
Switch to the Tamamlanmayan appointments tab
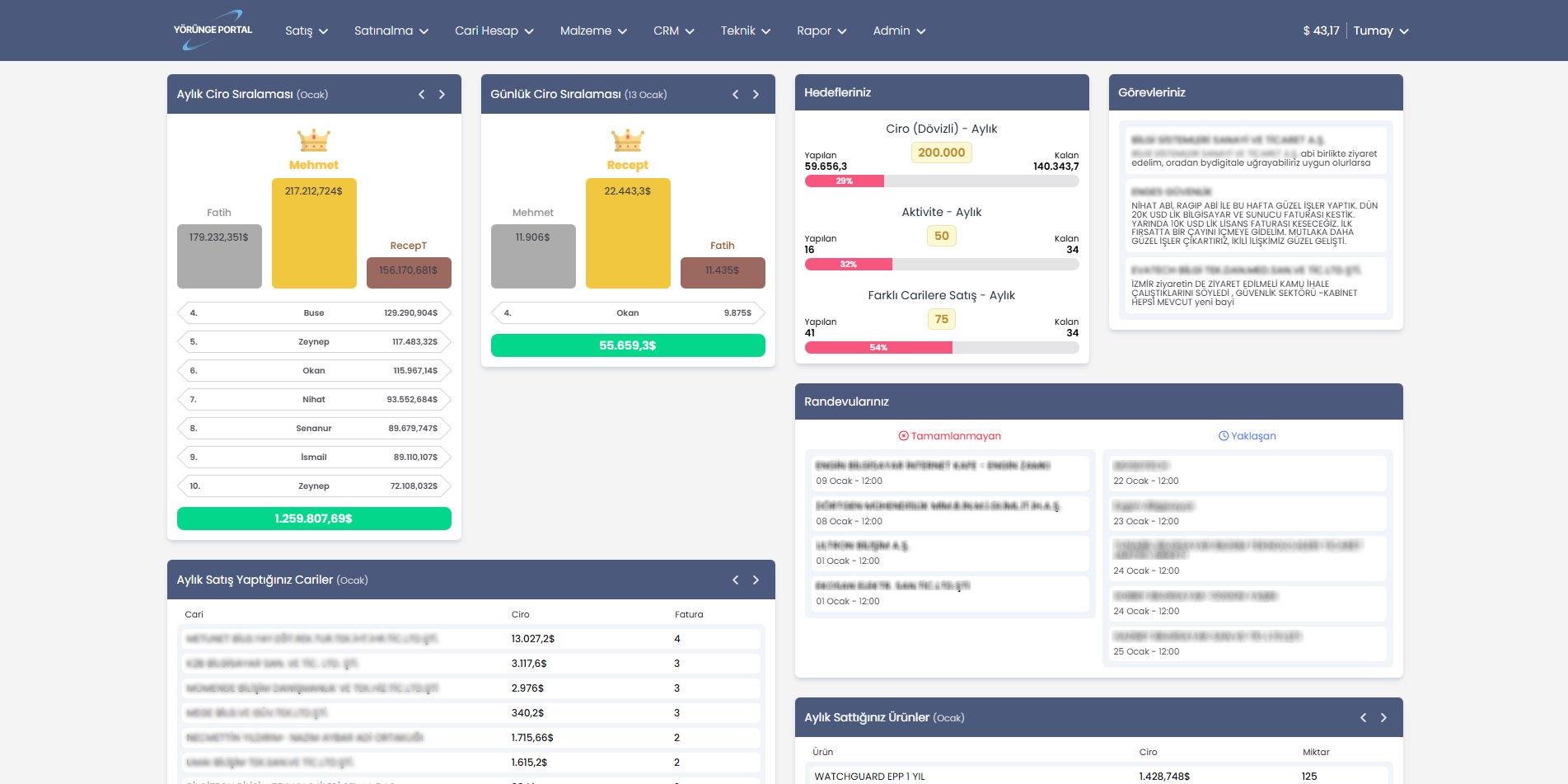(x=949, y=435)
